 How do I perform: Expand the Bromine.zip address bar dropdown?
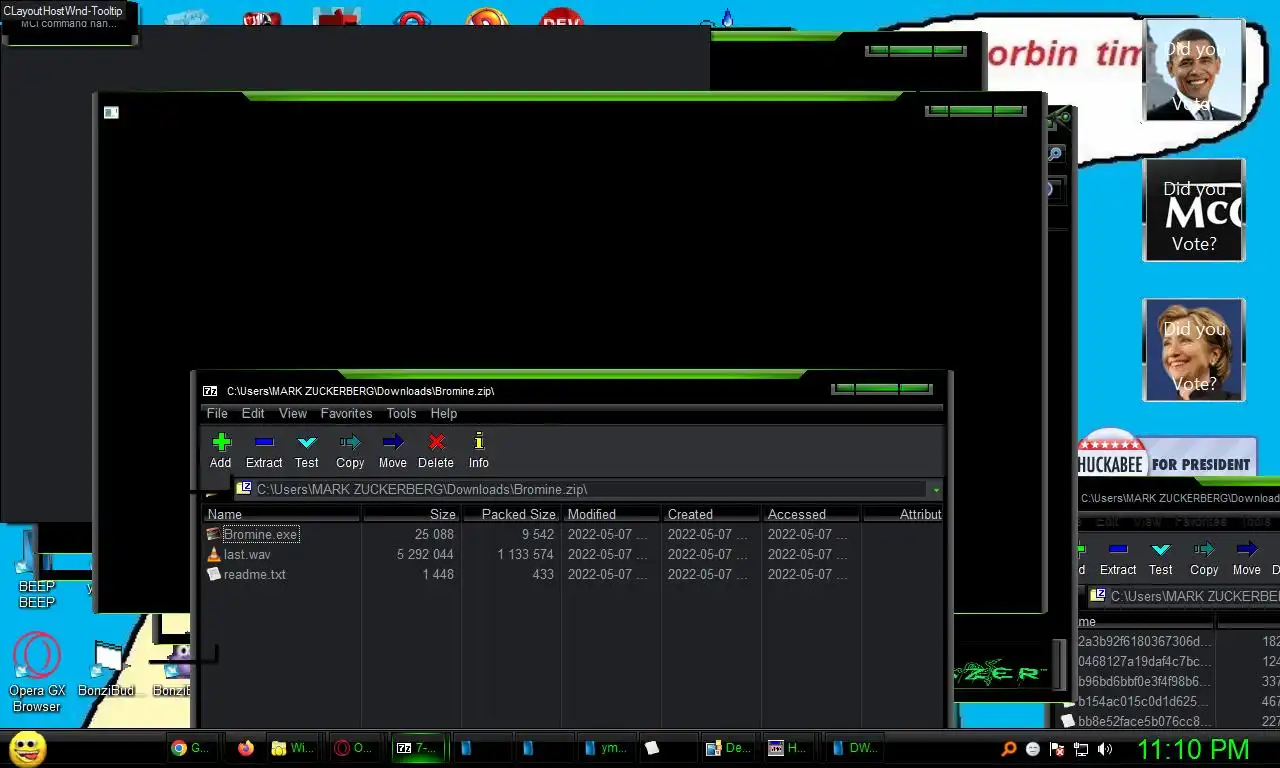[936, 490]
